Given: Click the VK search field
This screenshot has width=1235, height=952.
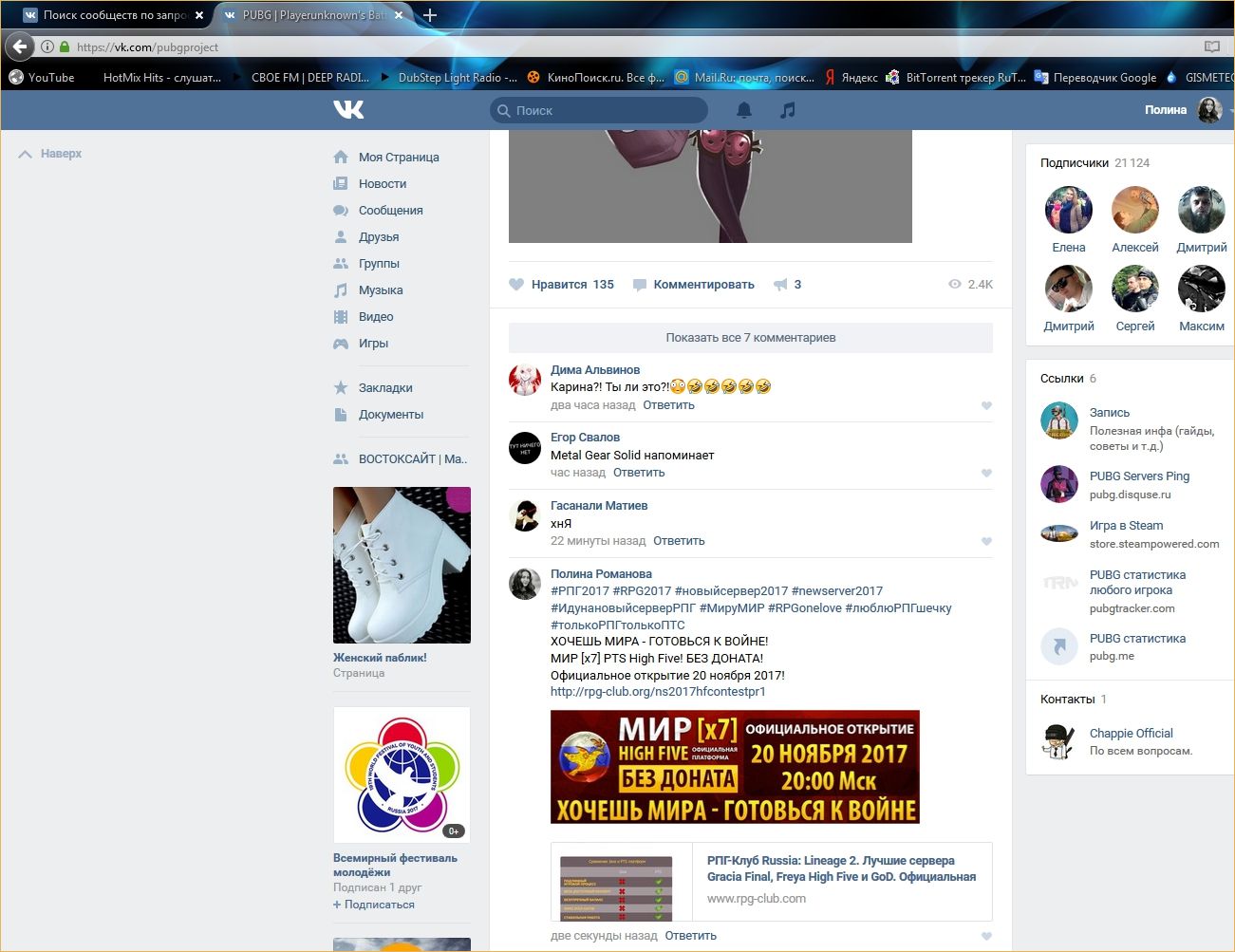Looking at the screenshot, I should (x=599, y=110).
